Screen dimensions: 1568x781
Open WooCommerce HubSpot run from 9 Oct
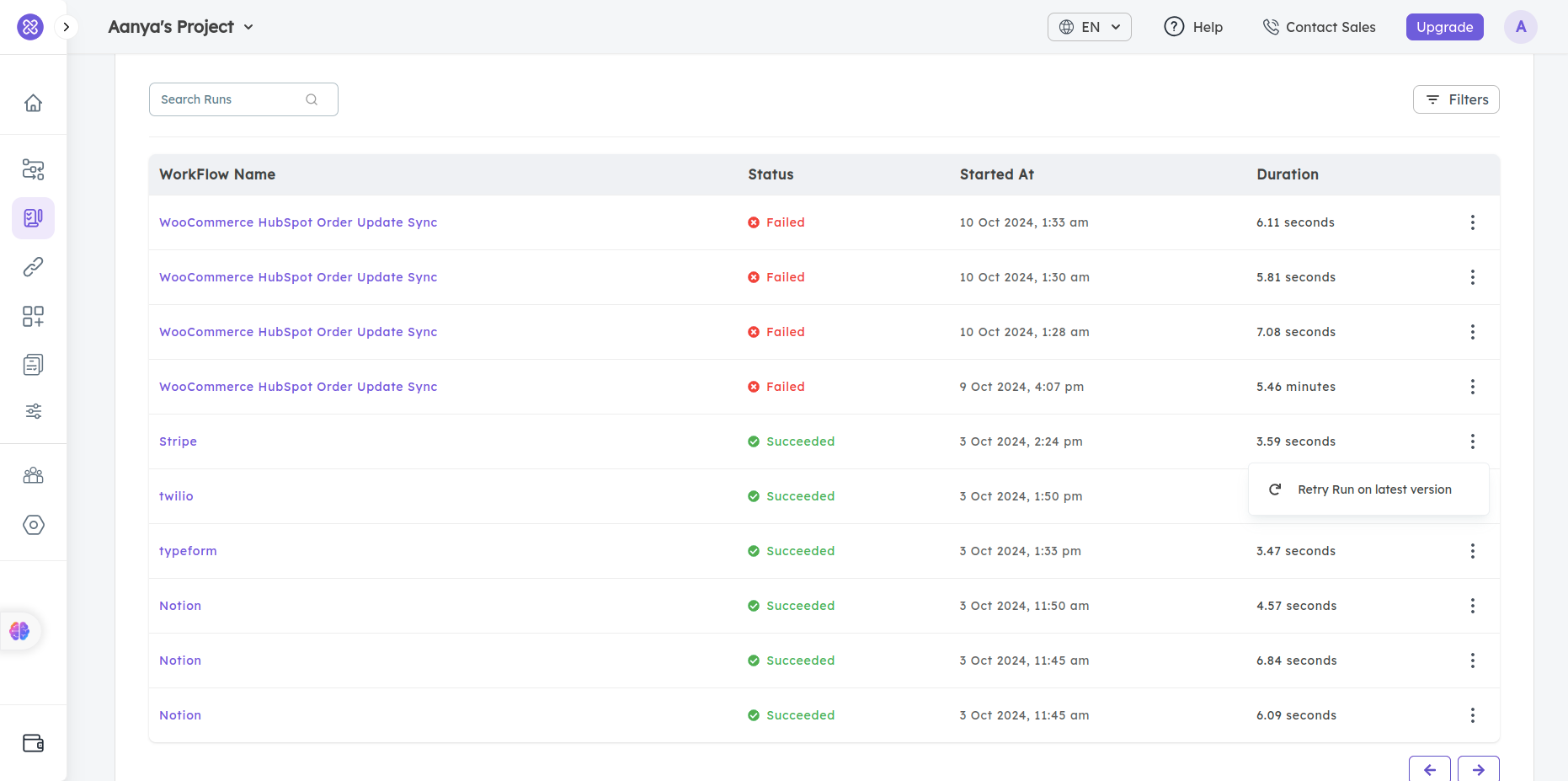298,387
